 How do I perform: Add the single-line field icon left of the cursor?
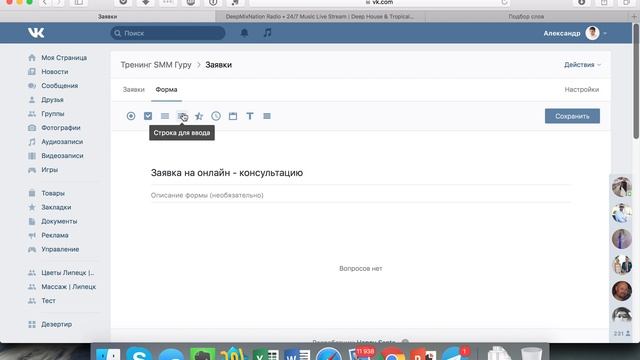tap(165, 116)
